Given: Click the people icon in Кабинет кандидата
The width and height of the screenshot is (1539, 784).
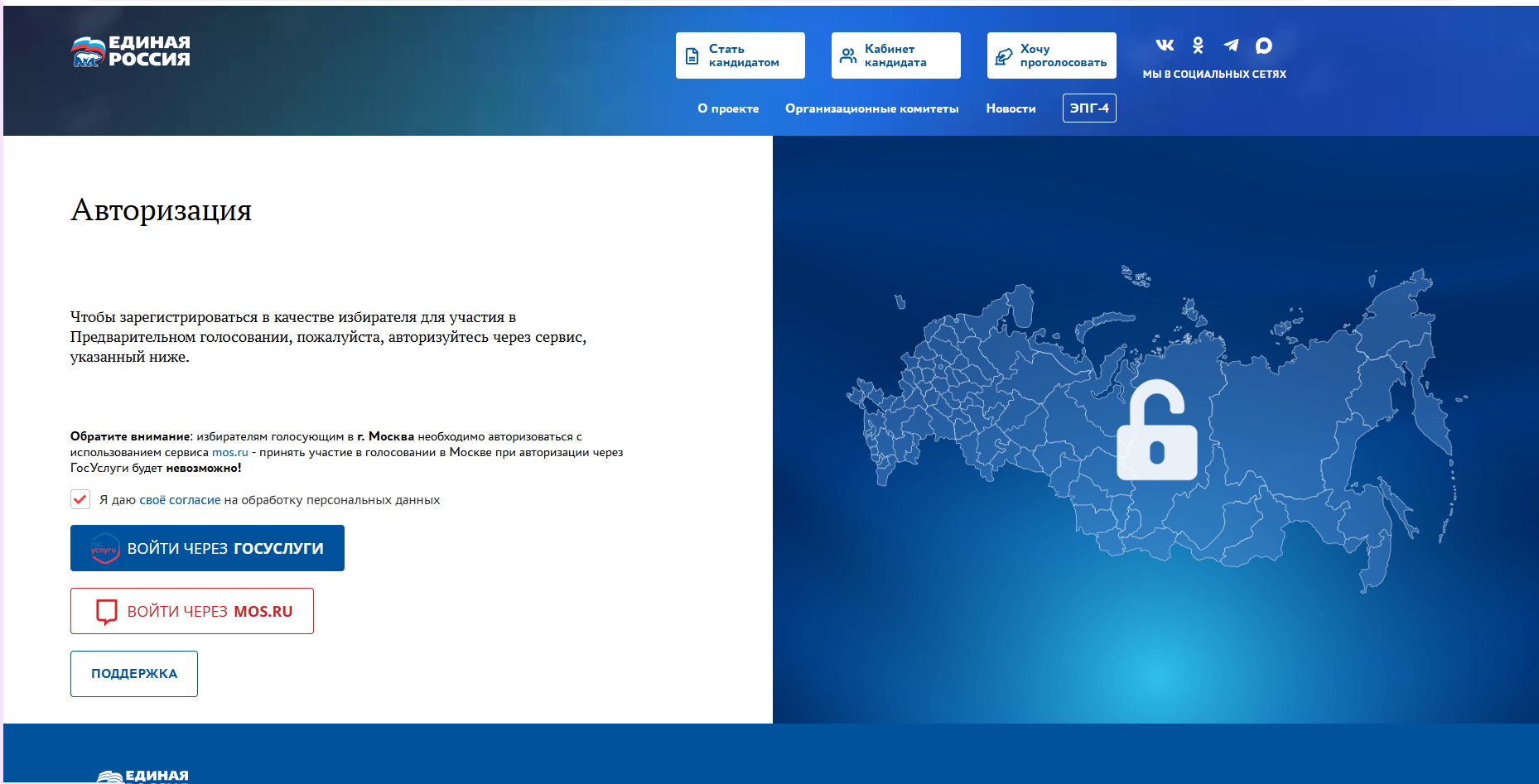Looking at the screenshot, I should [x=848, y=56].
